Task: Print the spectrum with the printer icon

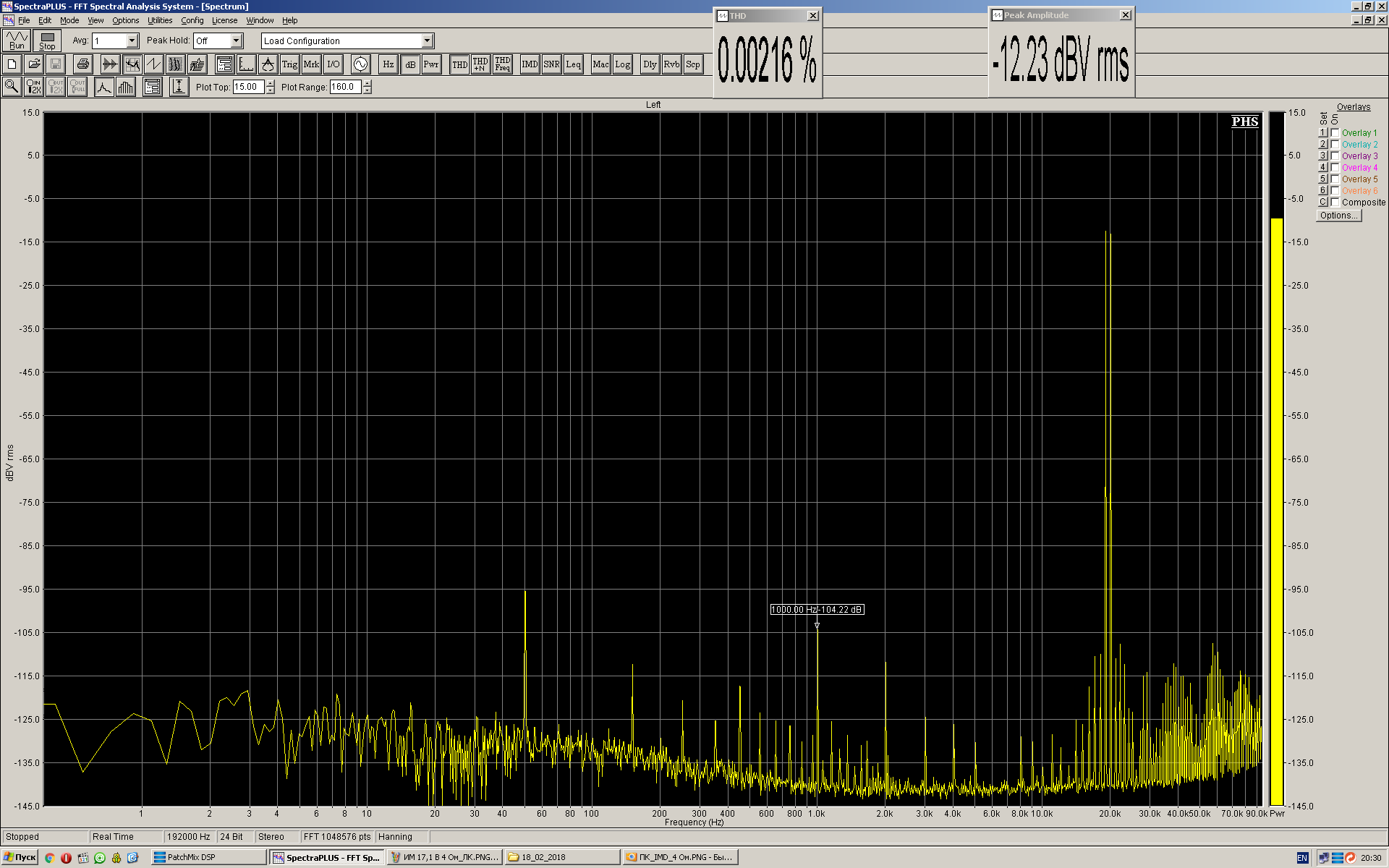Action: (83, 64)
